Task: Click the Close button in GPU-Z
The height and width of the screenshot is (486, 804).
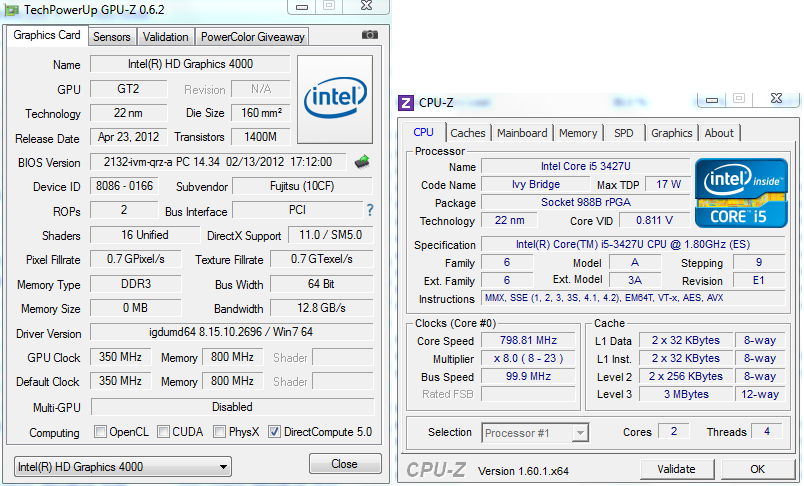Action: pos(345,464)
